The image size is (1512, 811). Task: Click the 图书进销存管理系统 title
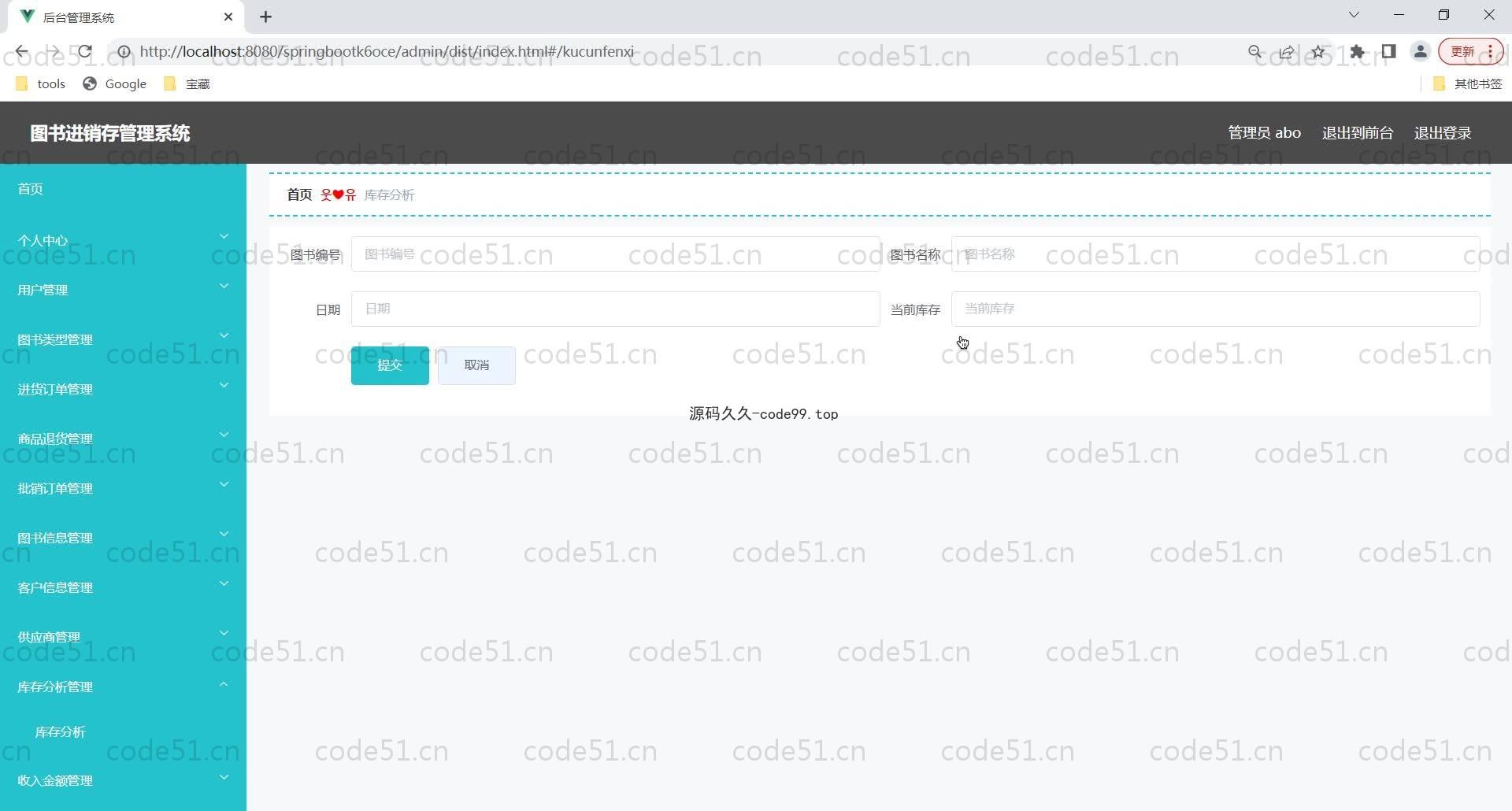coord(110,133)
